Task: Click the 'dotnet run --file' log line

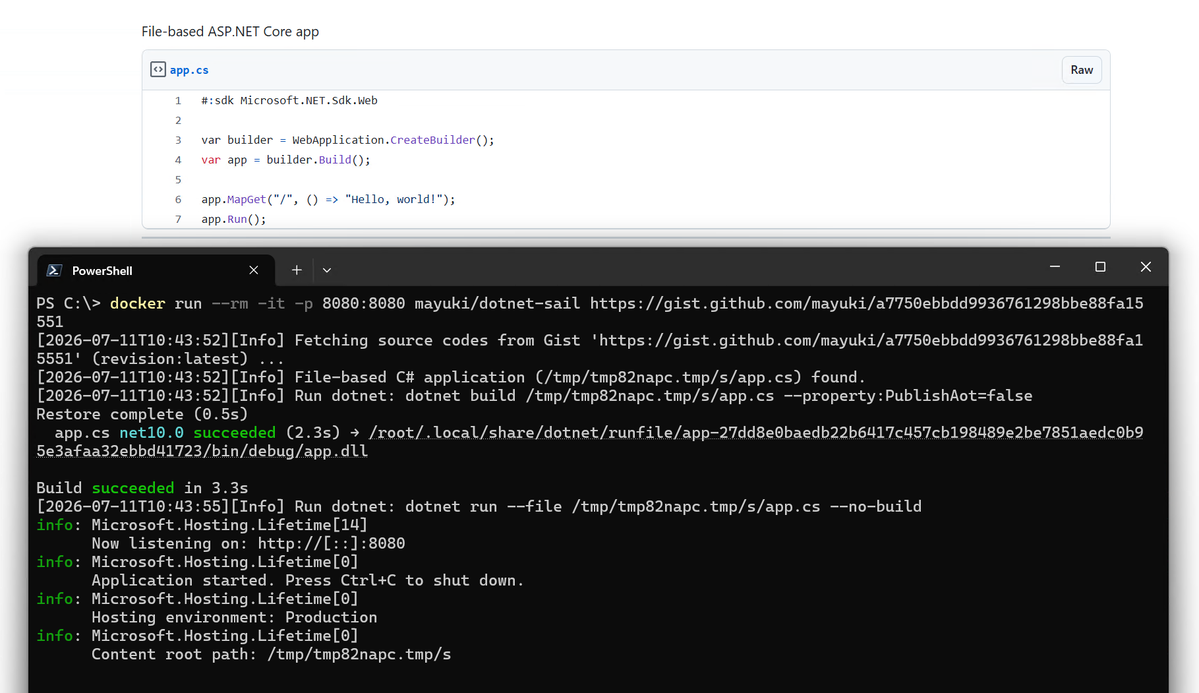Action: point(479,507)
